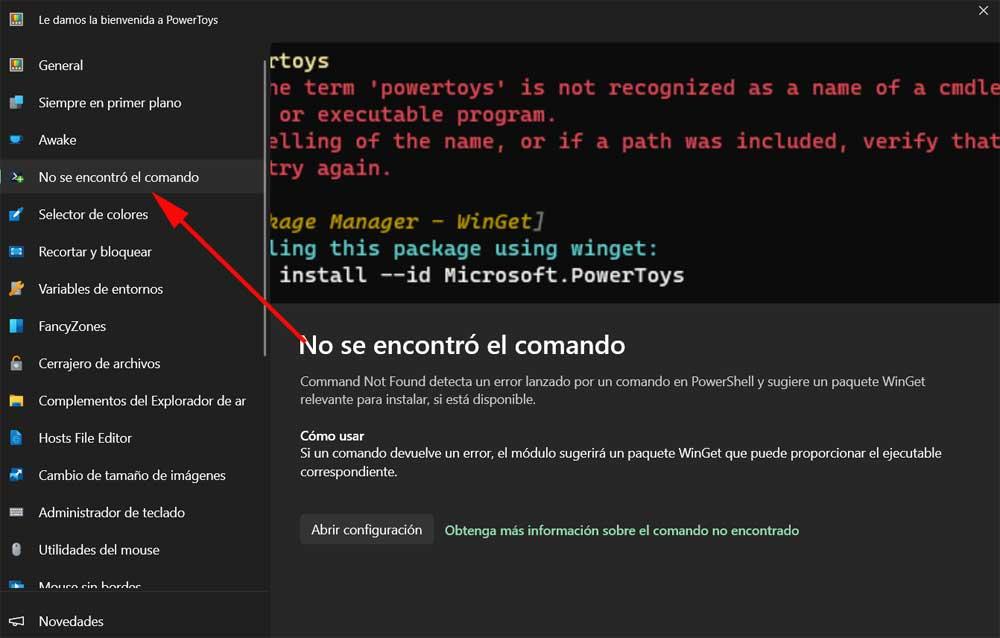
Task: Select the Administrador de teclado keyboard icon
Action: point(17,512)
